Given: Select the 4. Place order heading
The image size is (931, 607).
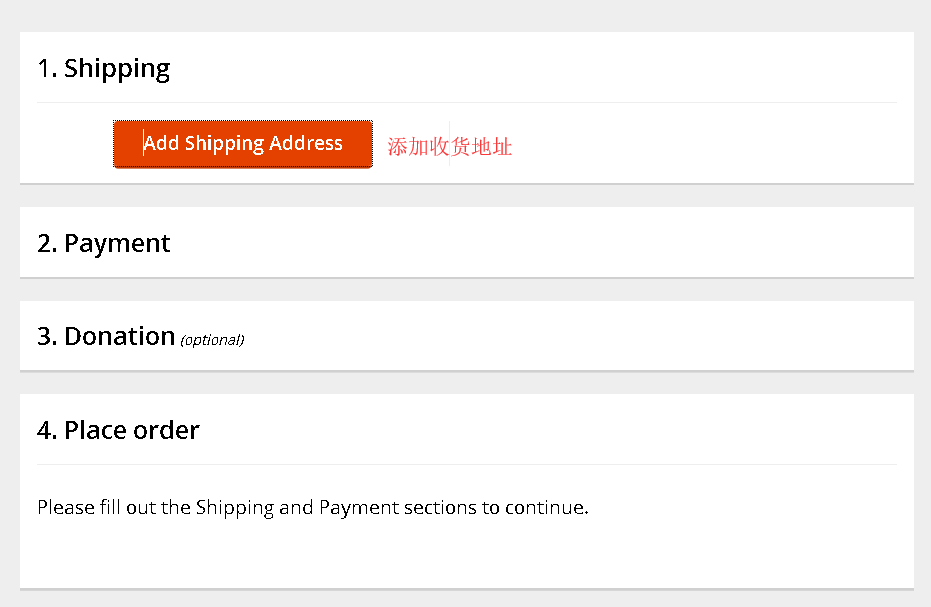Looking at the screenshot, I should click(118, 430).
